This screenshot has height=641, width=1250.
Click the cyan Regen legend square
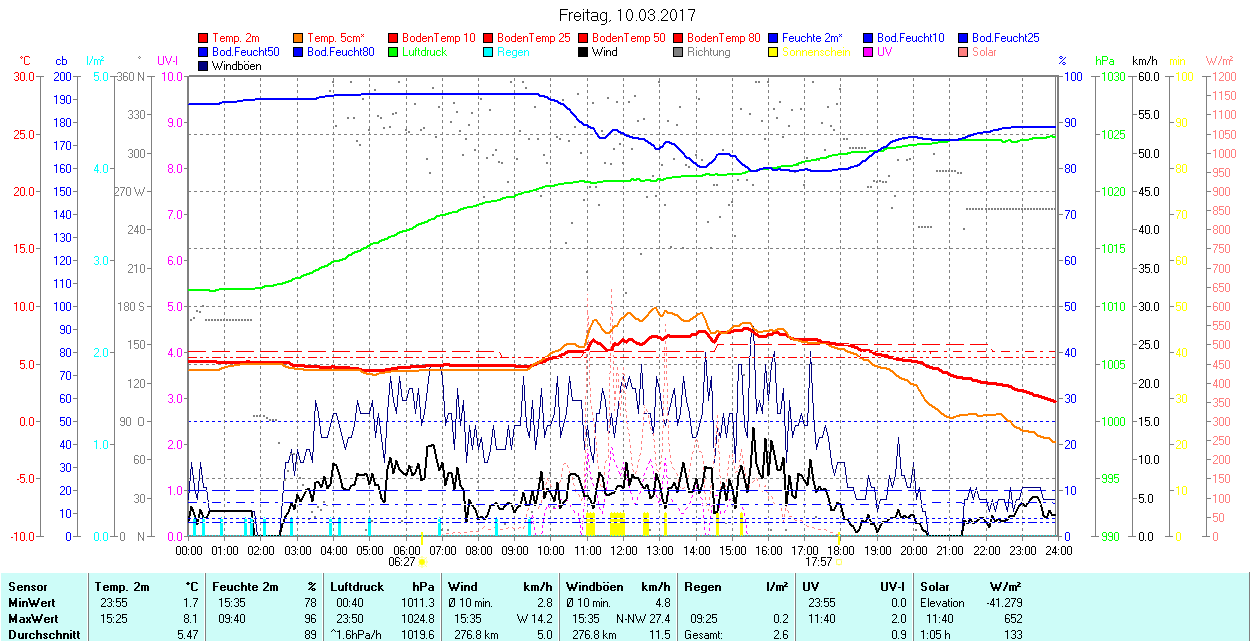489,52
